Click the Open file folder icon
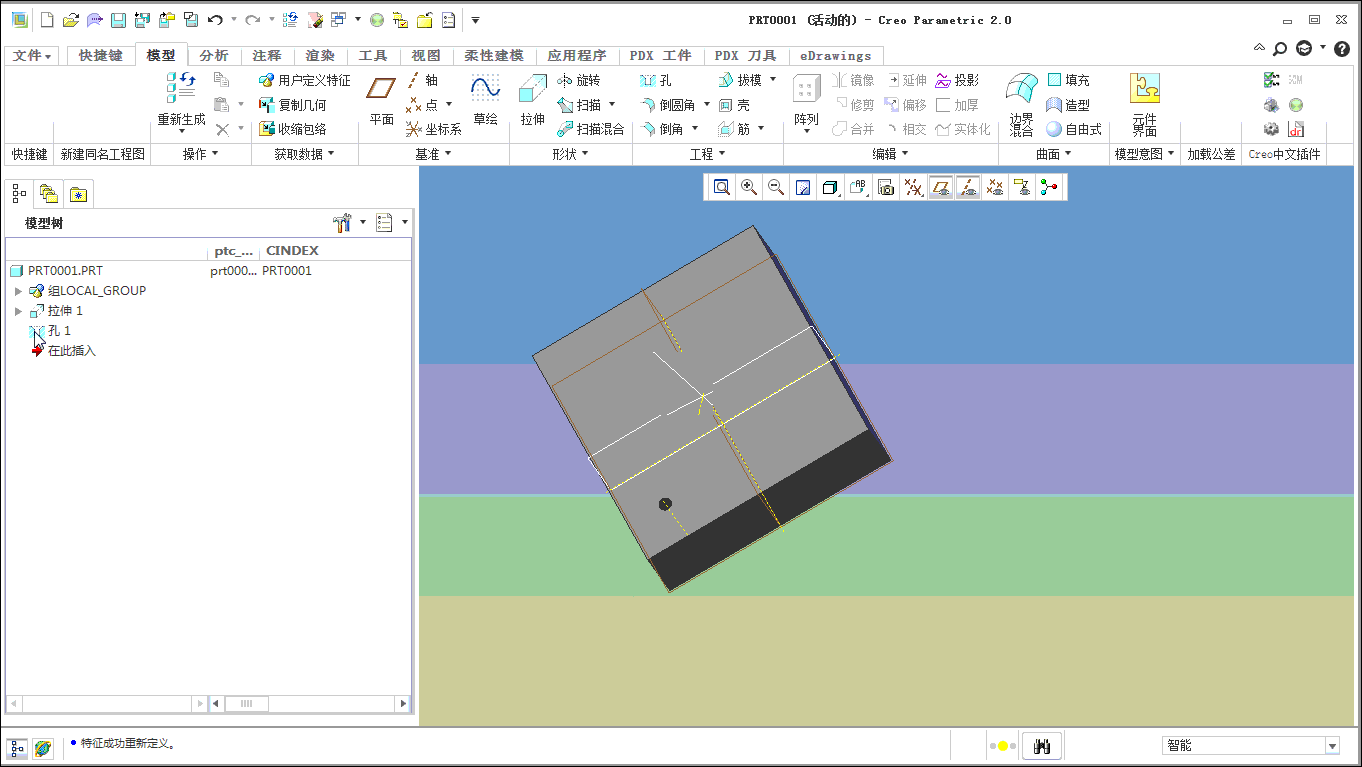Viewport: 1362px width, 767px height. [x=70, y=20]
